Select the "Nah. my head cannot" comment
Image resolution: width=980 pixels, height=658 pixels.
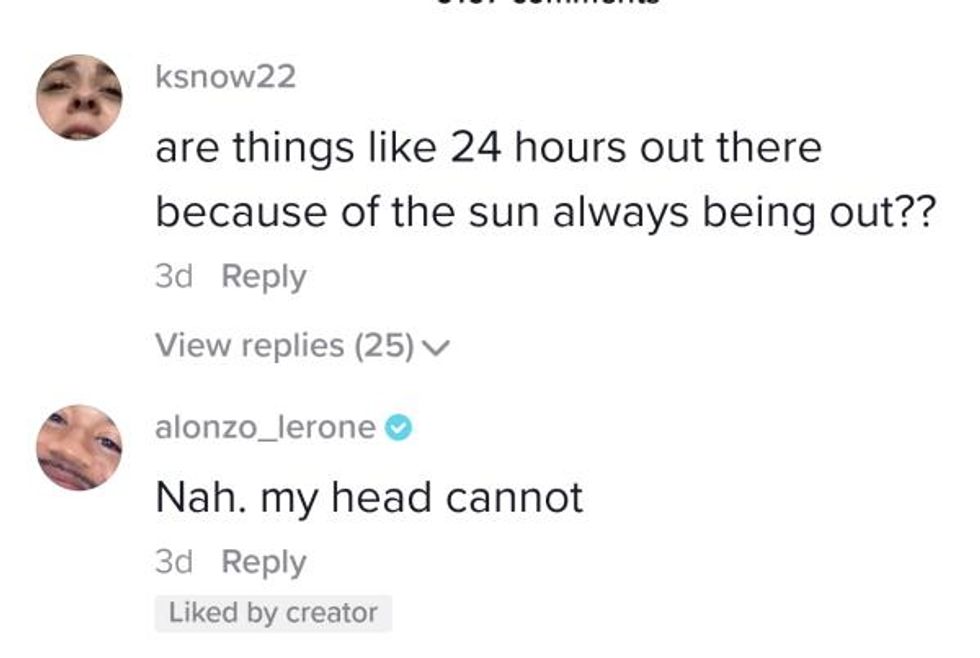pyautogui.click(x=369, y=497)
